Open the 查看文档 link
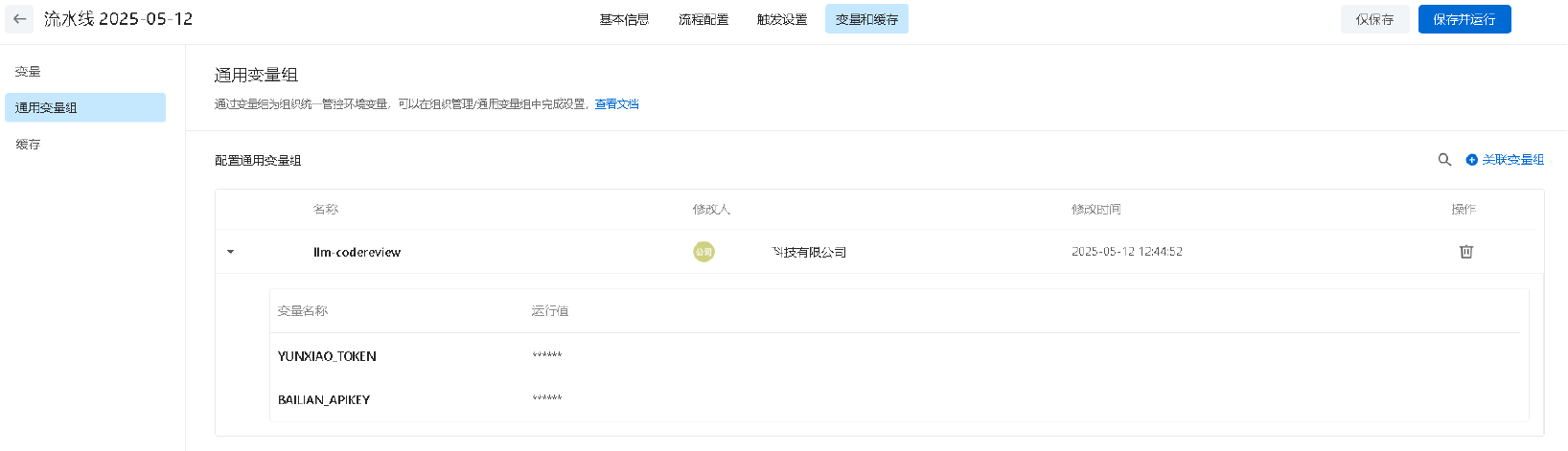This screenshot has height=451, width=1568. (616, 104)
